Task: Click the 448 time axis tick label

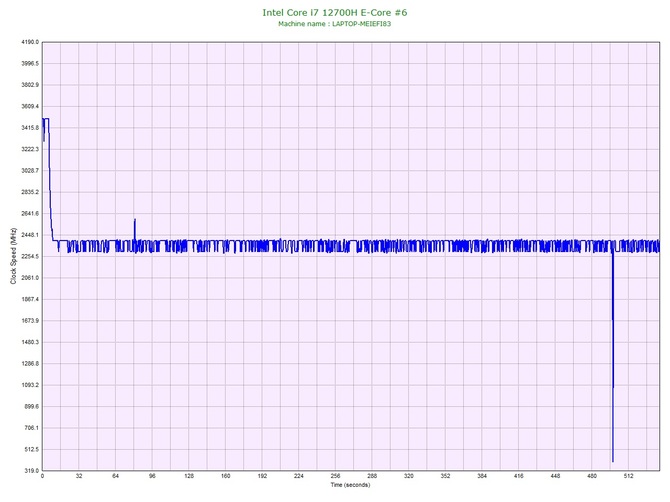Action: click(x=555, y=476)
